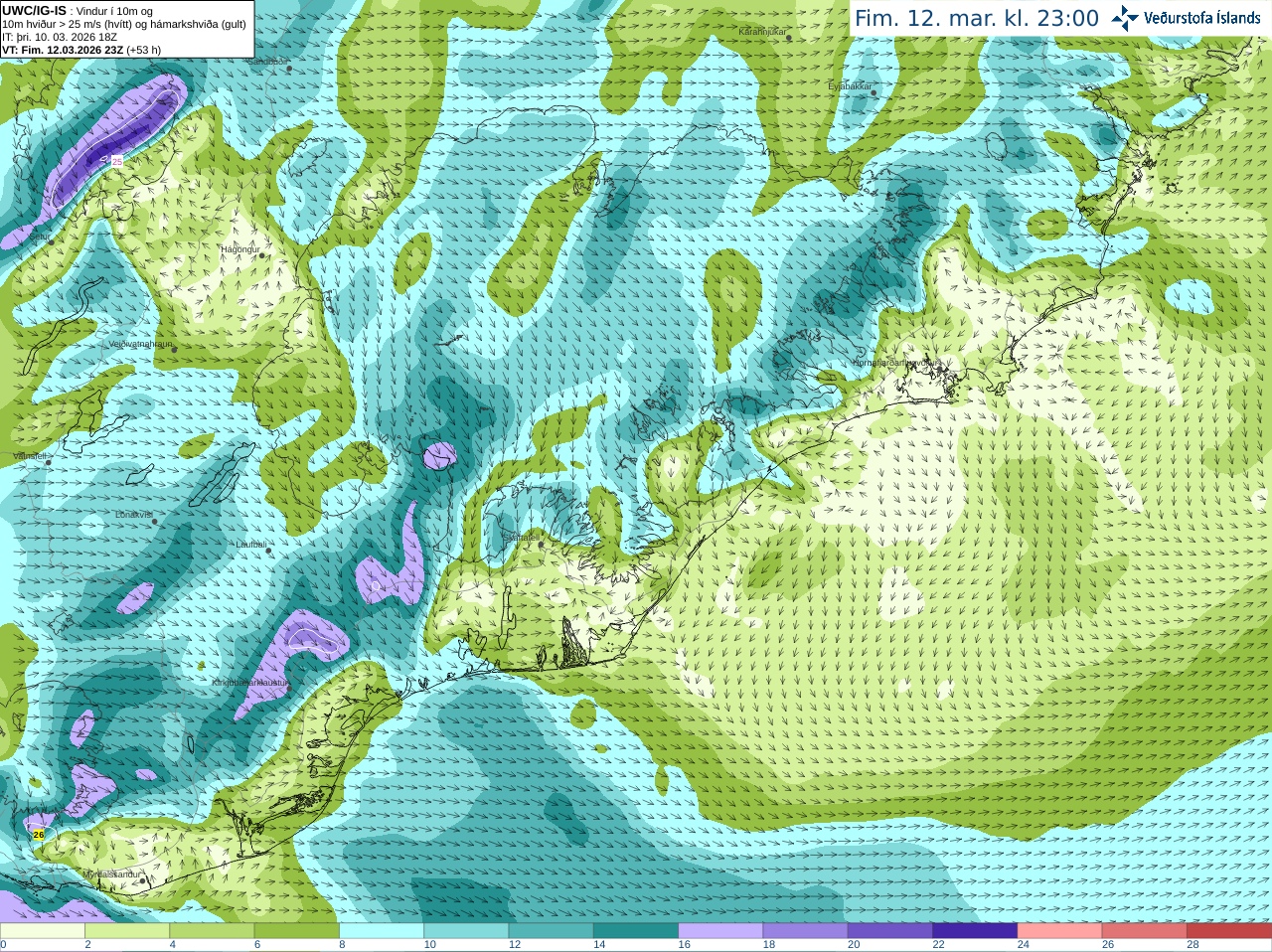Click the Skaftafell place label

coord(522,537)
